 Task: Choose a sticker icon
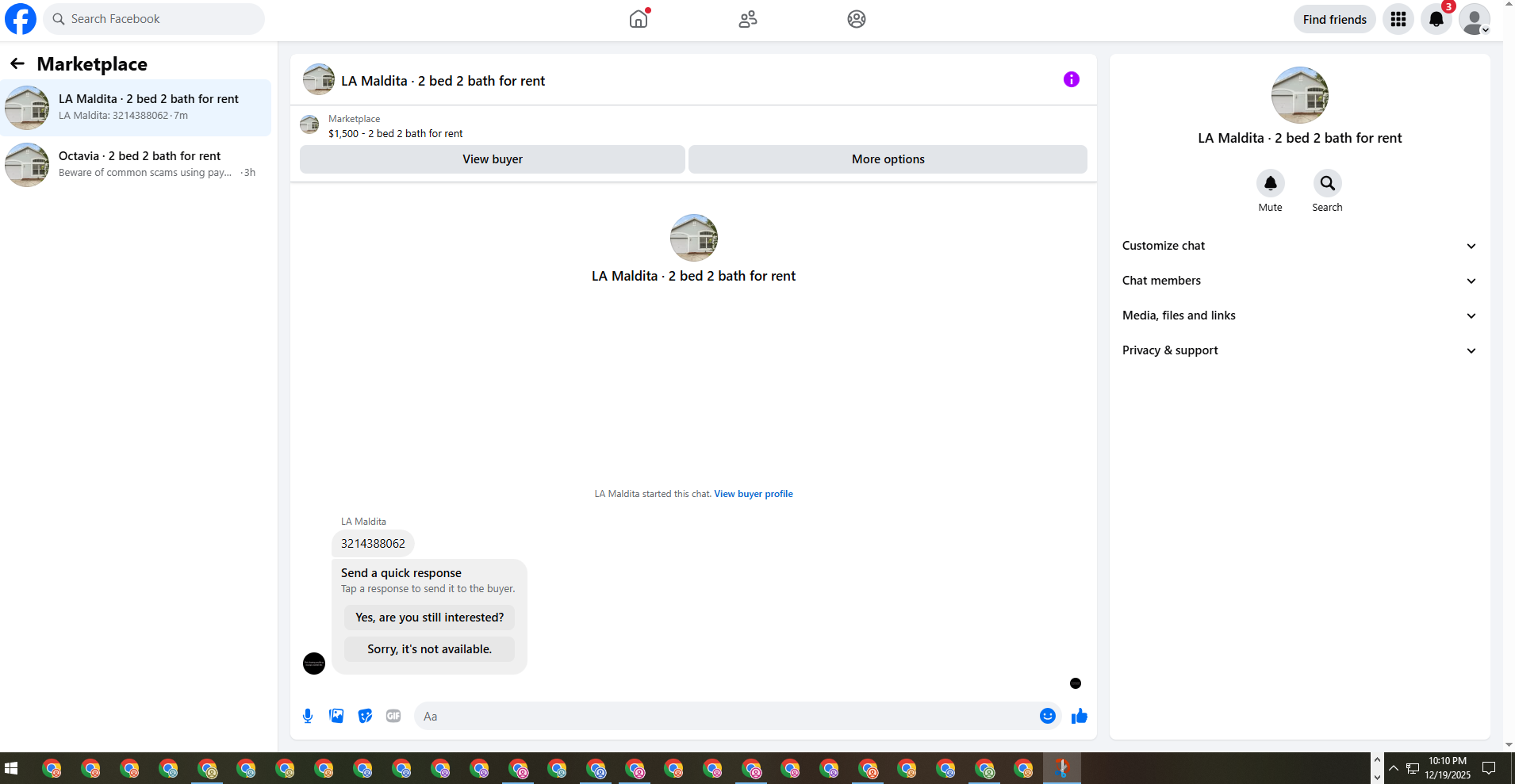point(365,716)
